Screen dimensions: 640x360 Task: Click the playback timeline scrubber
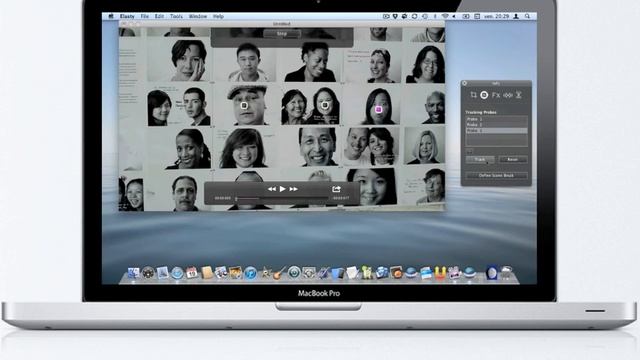point(282,198)
